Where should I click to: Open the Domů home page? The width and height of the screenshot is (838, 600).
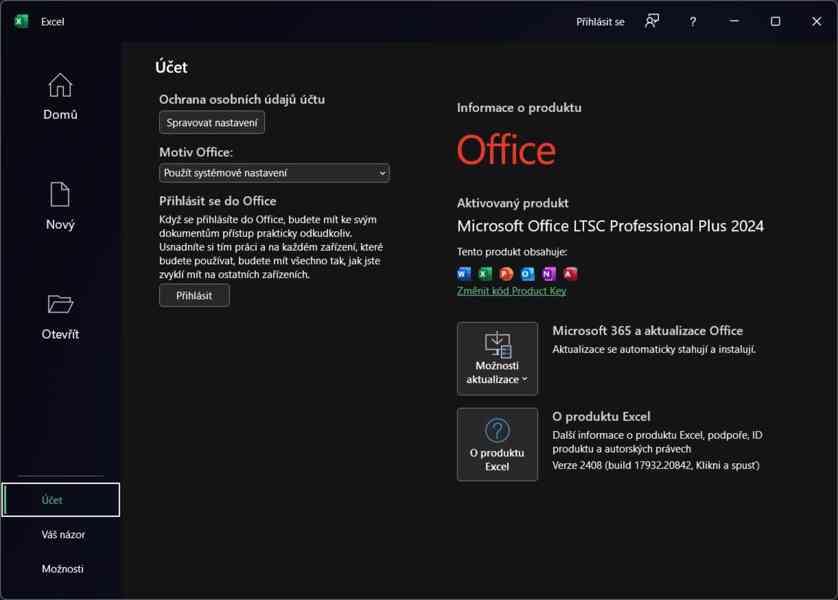click(x=60, y=97)
